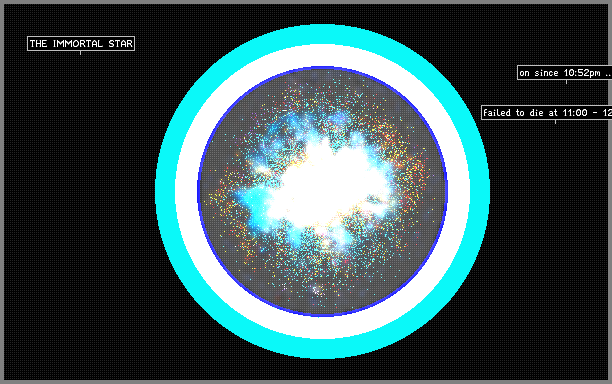Click the tick mark below THE IMMORTAL STAR label
This screenshot has width=612, height=384.
pyautogui.click(x=80, y=53)
